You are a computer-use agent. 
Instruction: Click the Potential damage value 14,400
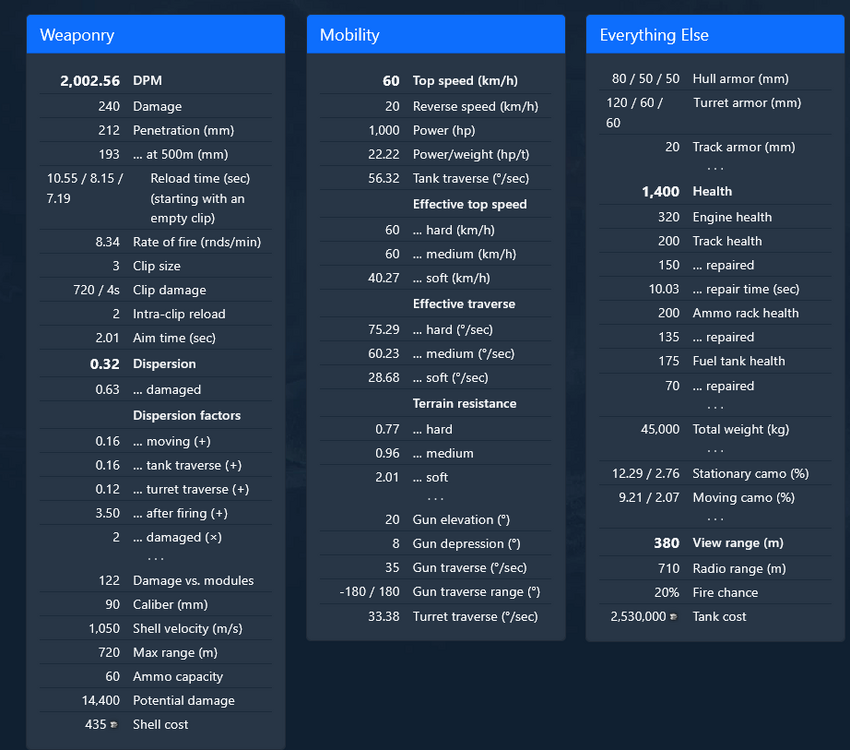click(101, 701)
